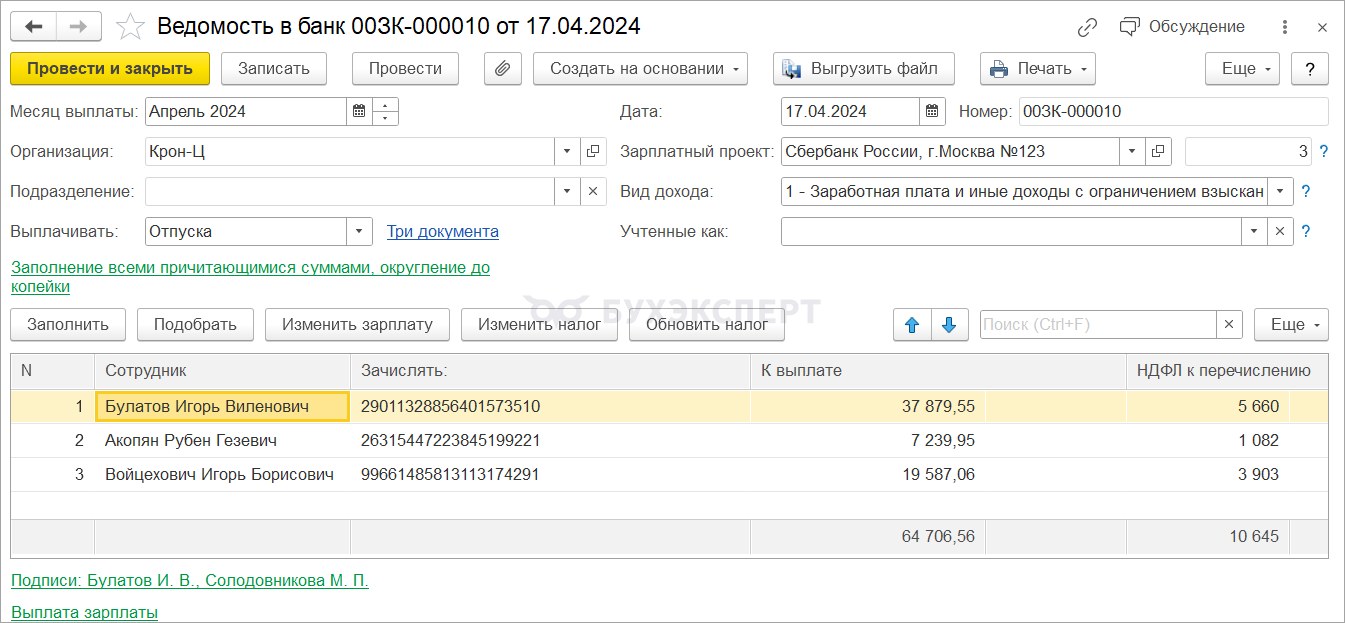Move row up with blue arrow
The width and height of the screenshot is (1345, 623).
coord(912,325)
